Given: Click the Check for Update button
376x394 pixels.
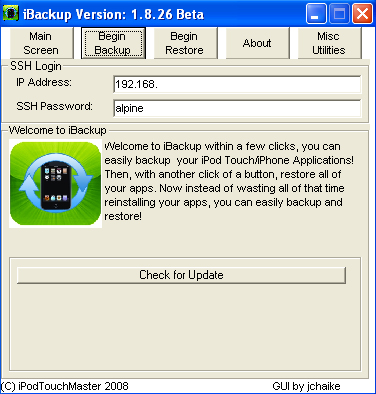Looking at the screenshot, I should (x=181, y=275).
